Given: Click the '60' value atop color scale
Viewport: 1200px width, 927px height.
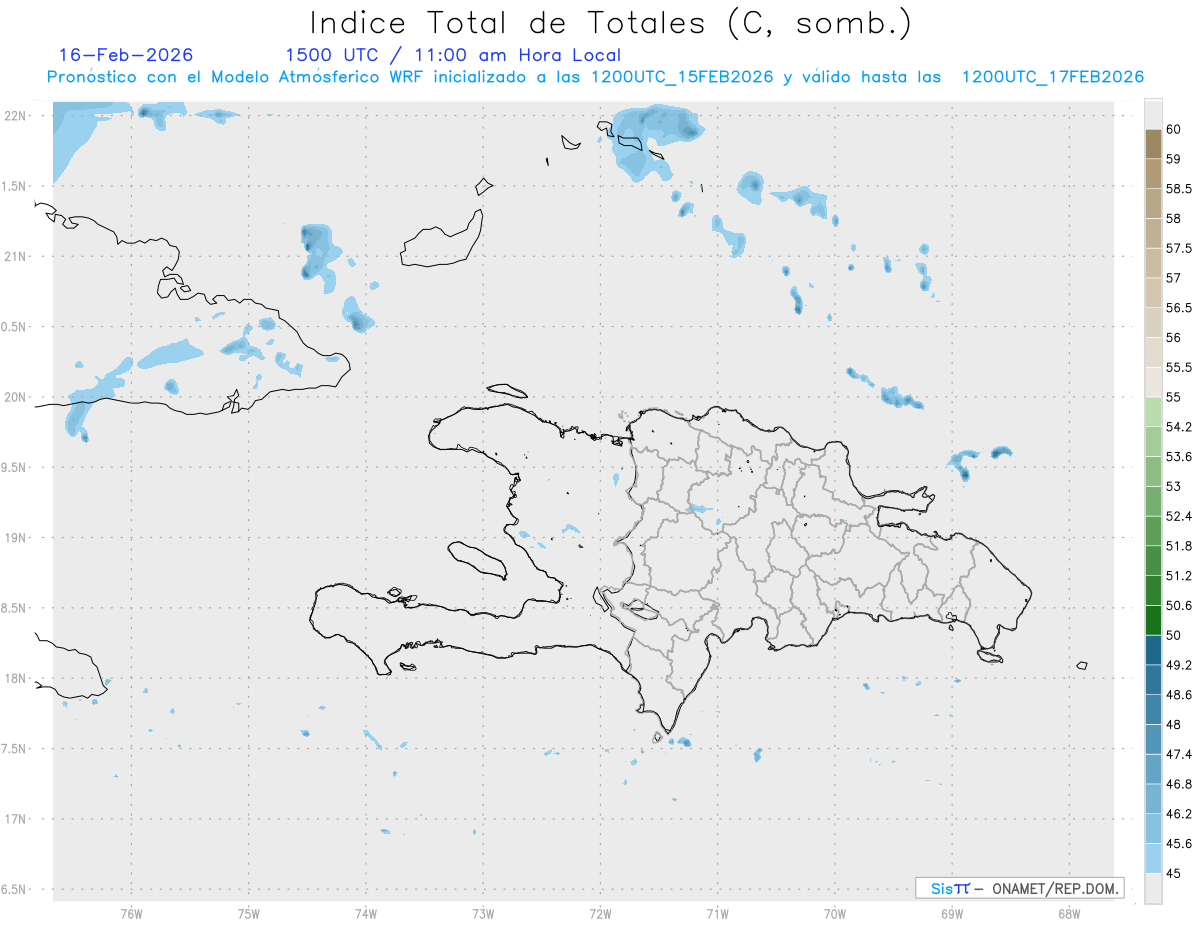Looking at the screenshot, I should [1173, 129].
